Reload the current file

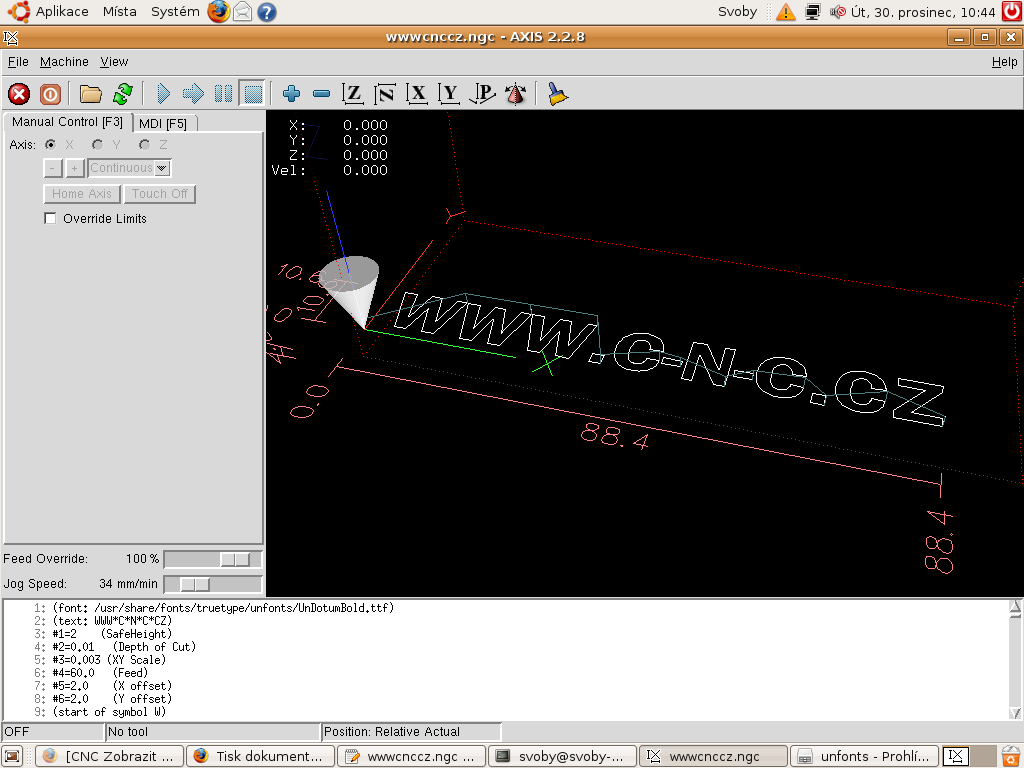coord(122,94)
